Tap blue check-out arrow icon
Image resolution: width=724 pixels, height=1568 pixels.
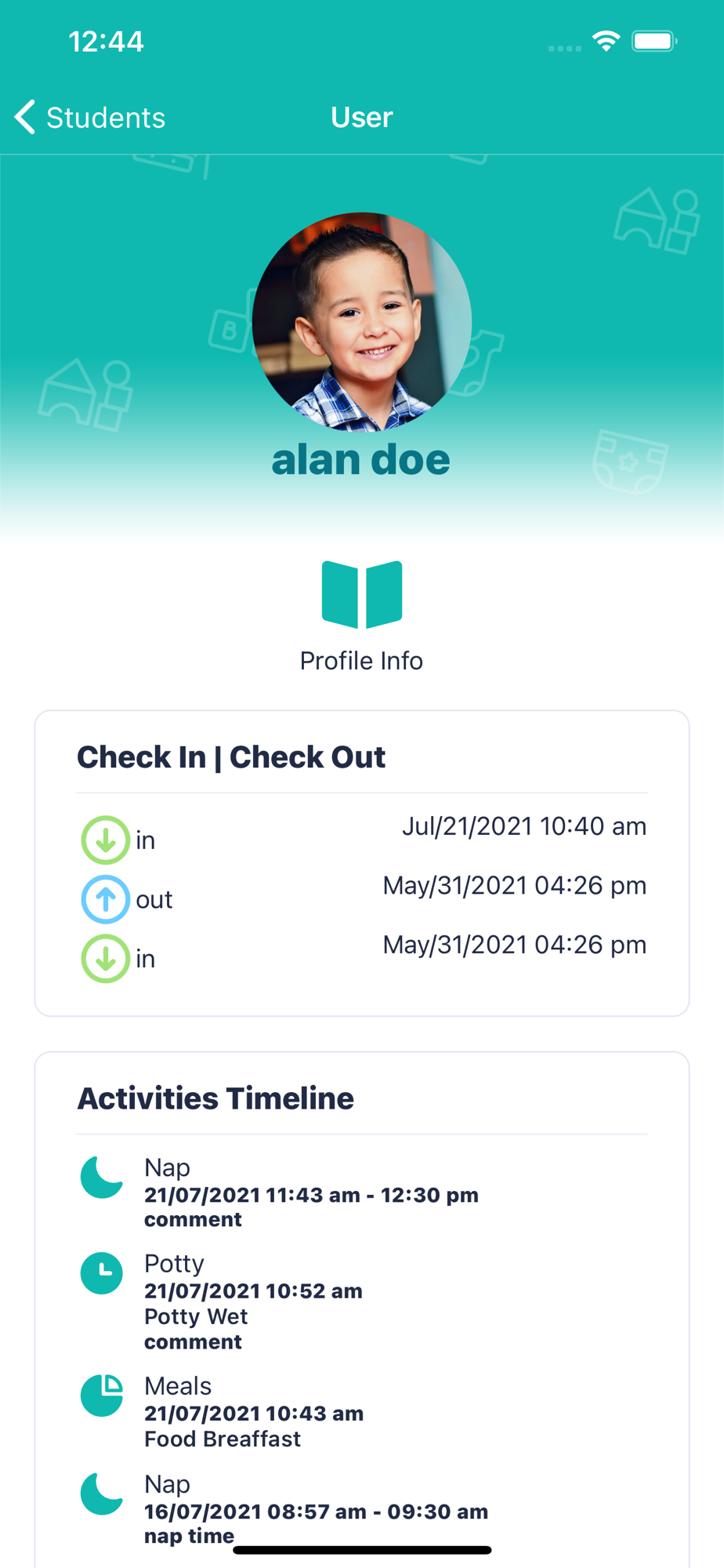click(105, 899)
